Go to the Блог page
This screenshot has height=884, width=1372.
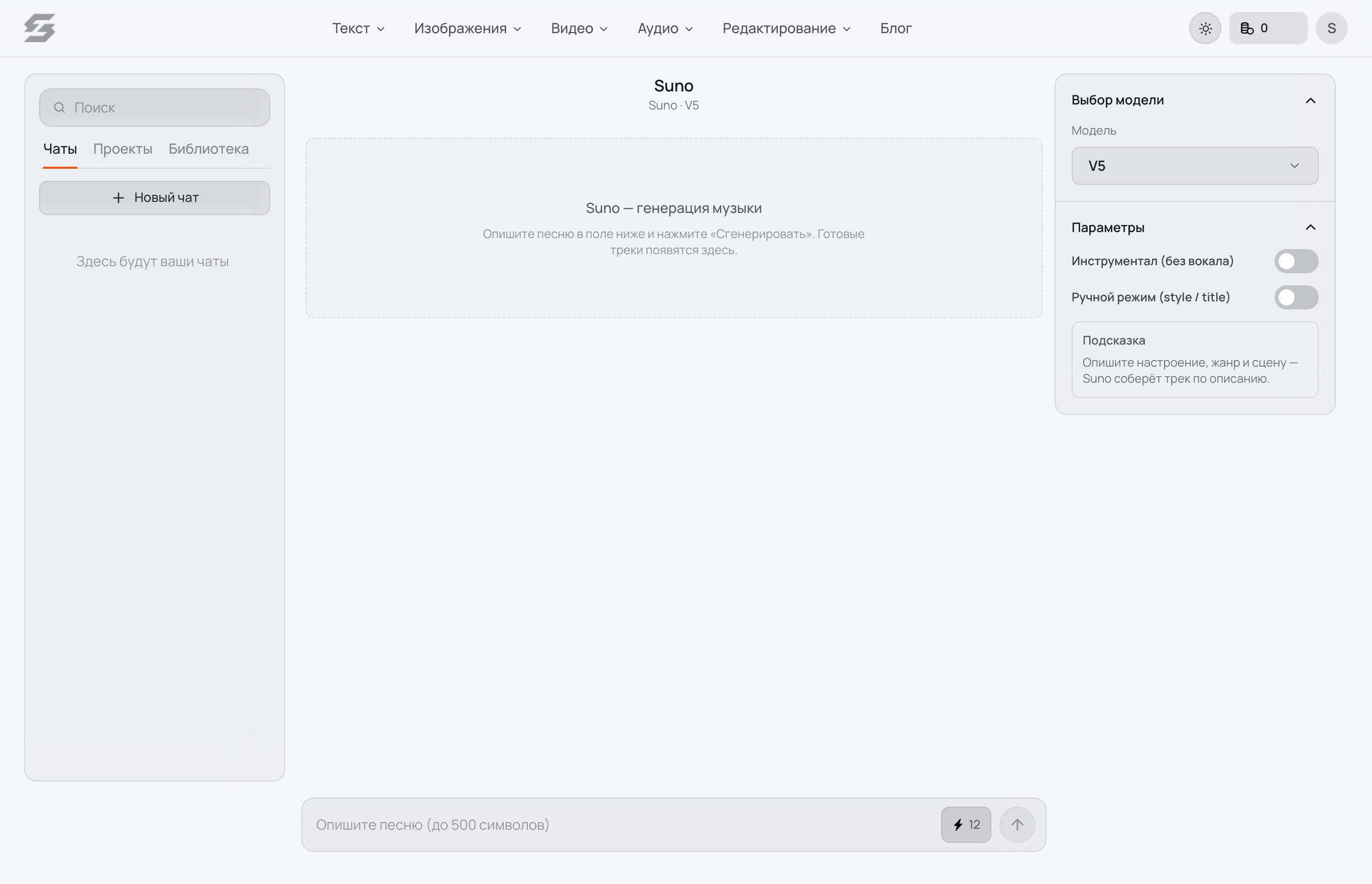(x=896, y=28)
